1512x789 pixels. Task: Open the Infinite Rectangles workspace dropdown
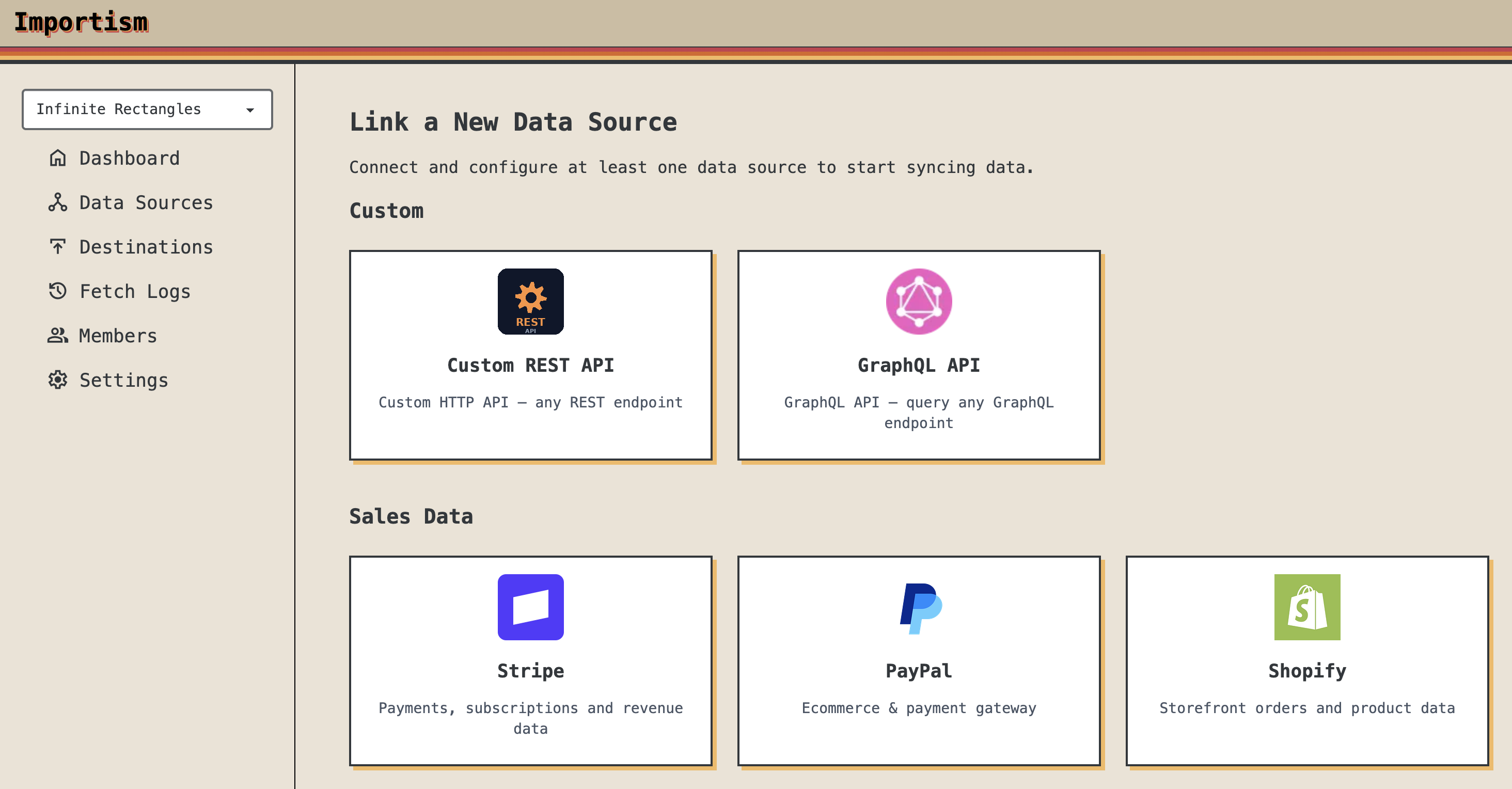[x=147, y=109]
